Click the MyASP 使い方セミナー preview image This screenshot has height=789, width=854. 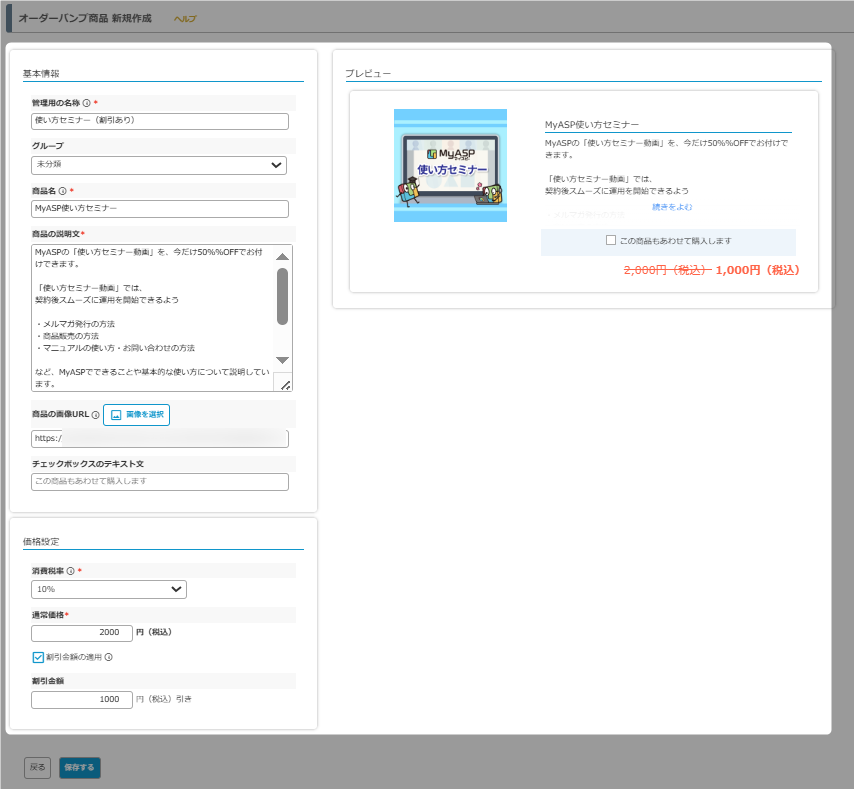[450, 166]
